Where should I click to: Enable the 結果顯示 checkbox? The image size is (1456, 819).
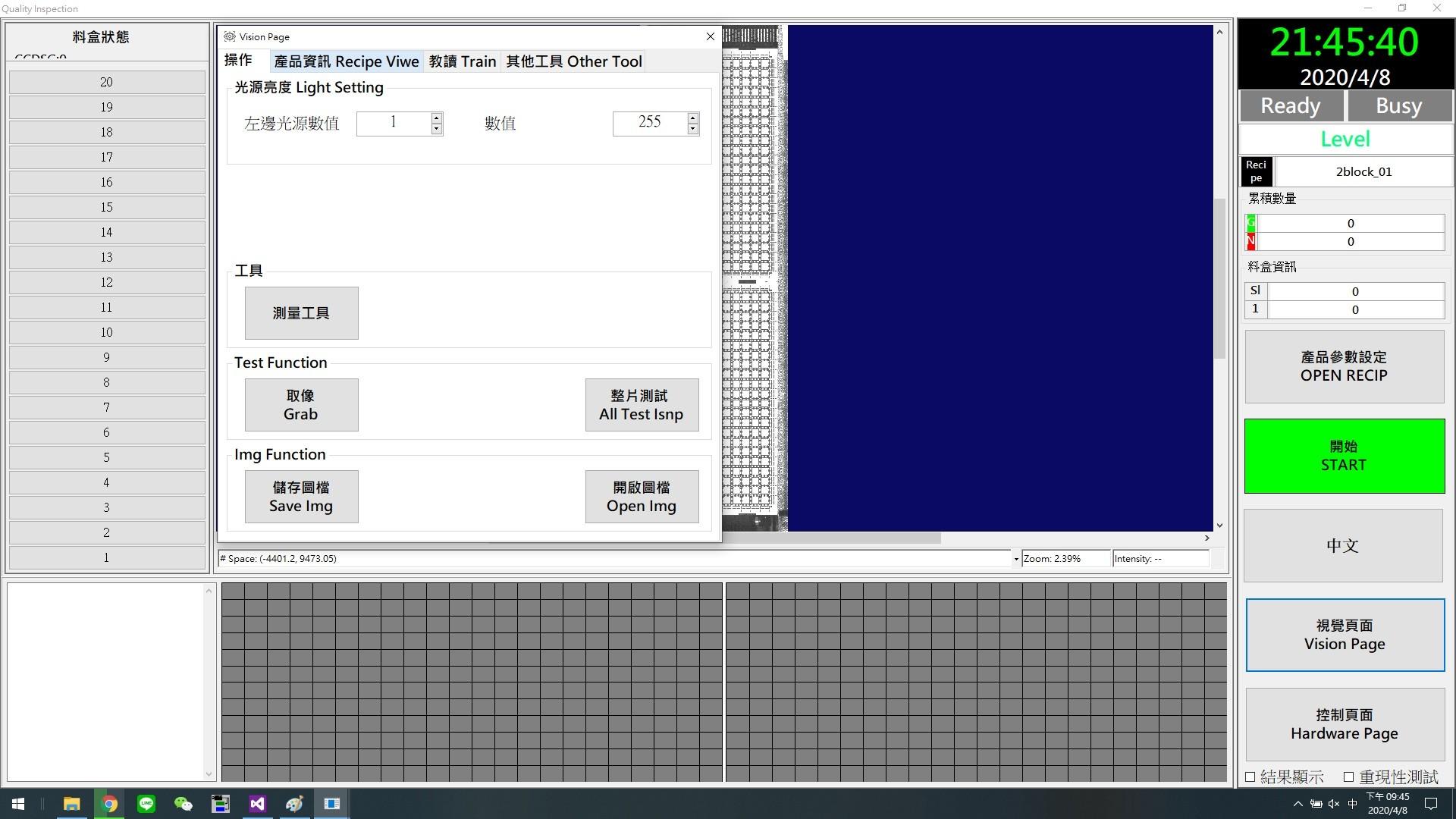coord(1250,777)
